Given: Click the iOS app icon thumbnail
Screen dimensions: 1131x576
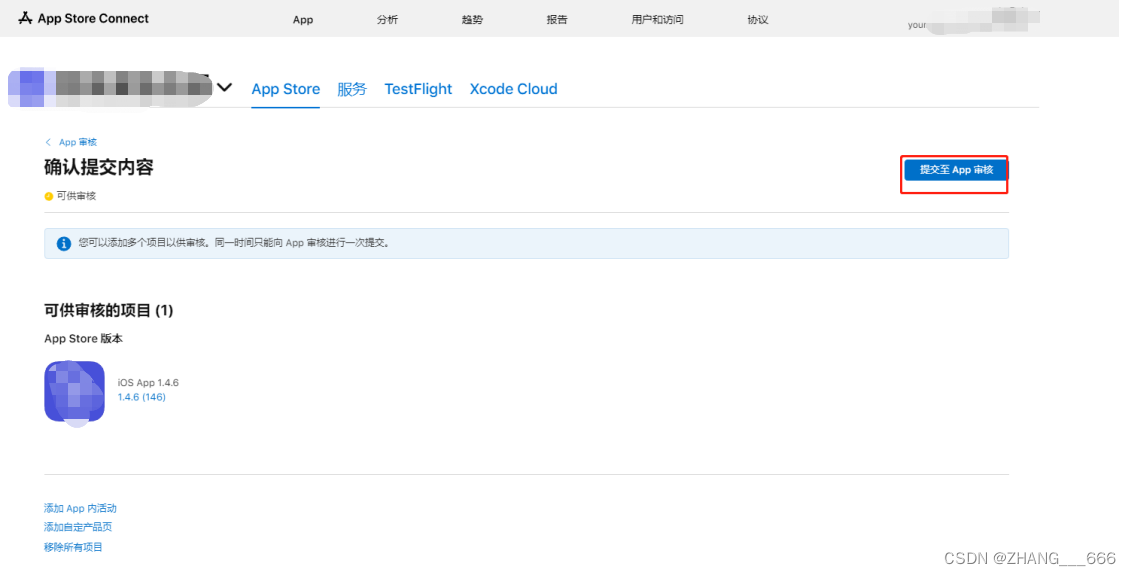Looking at the screenshot, I should pyautogui.click(x=74, y=391).
